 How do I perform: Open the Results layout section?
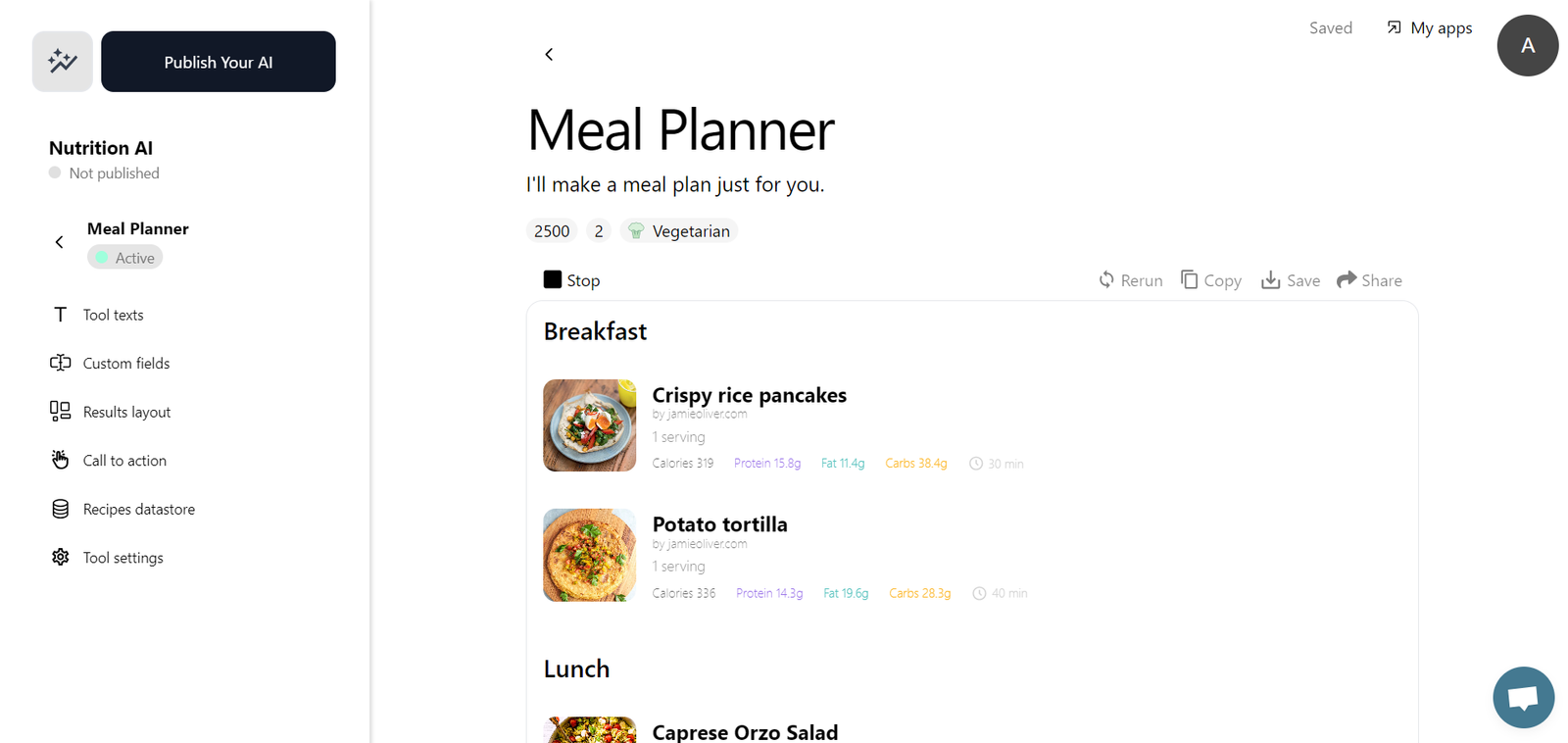(110, 412)
